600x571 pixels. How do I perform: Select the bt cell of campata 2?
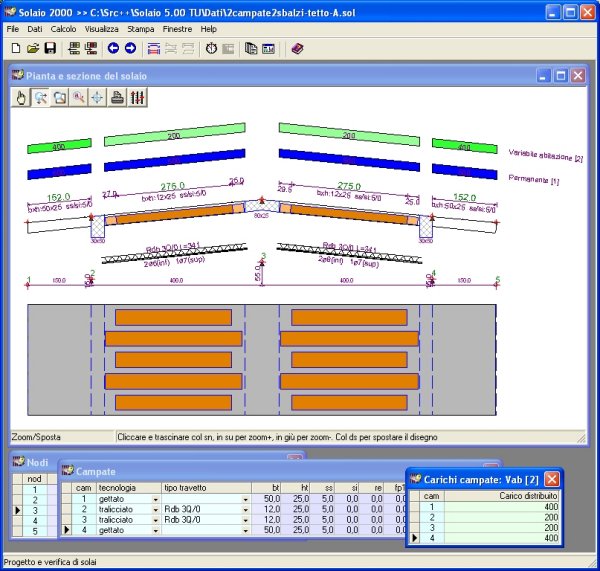tap(266, 509)
